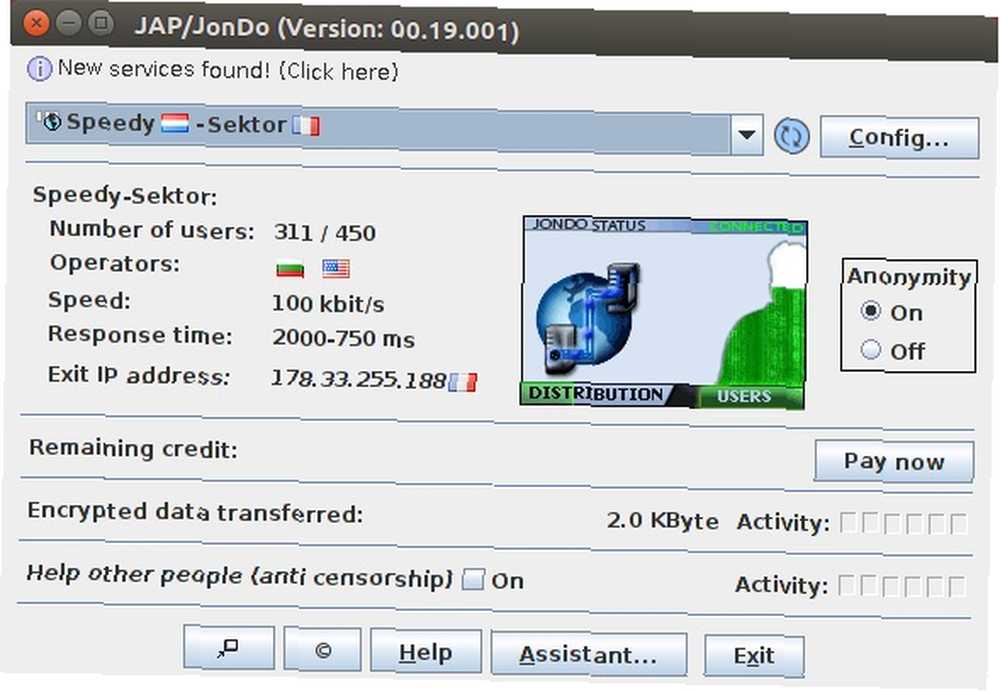The image size is (1000, 692).
Task: Click the 2.0 KByte transferred value
Action: pos(663,520)
